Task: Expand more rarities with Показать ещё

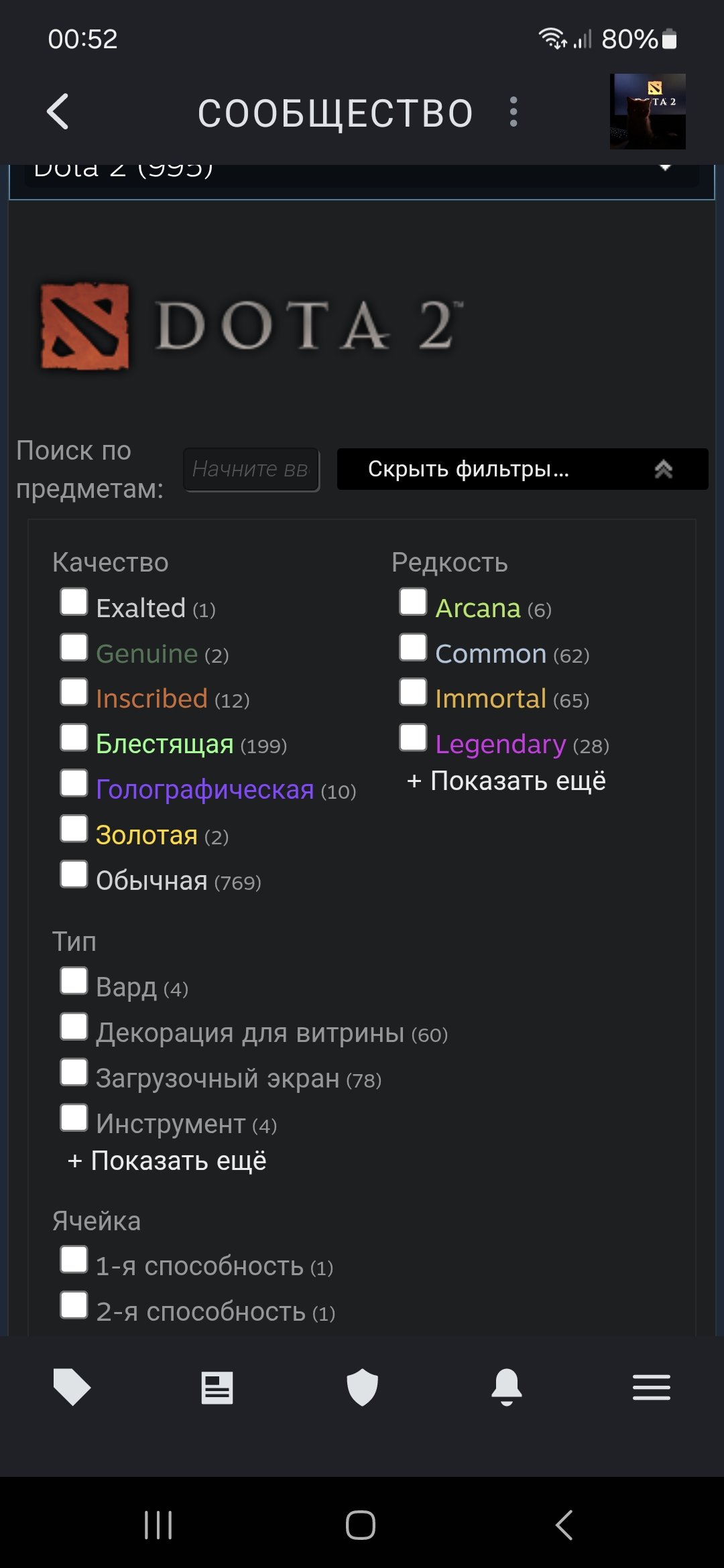Action: point(506,781)
